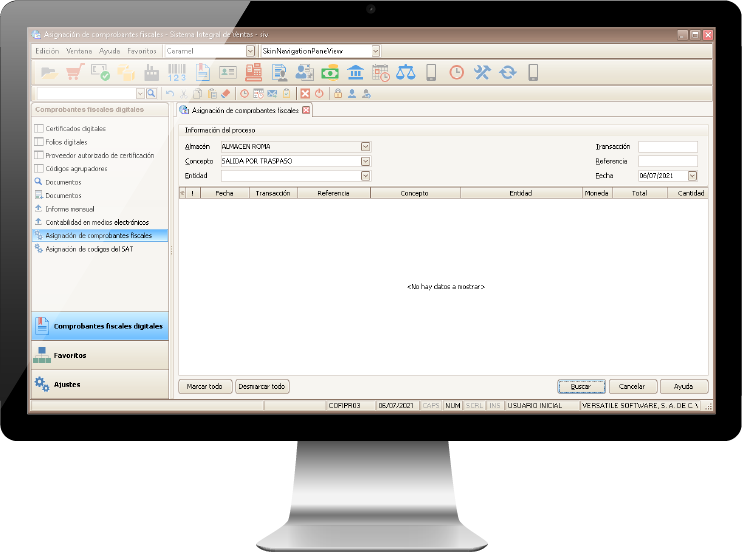Open the cash register icon
742x552 pixels.
pos(254,72)
